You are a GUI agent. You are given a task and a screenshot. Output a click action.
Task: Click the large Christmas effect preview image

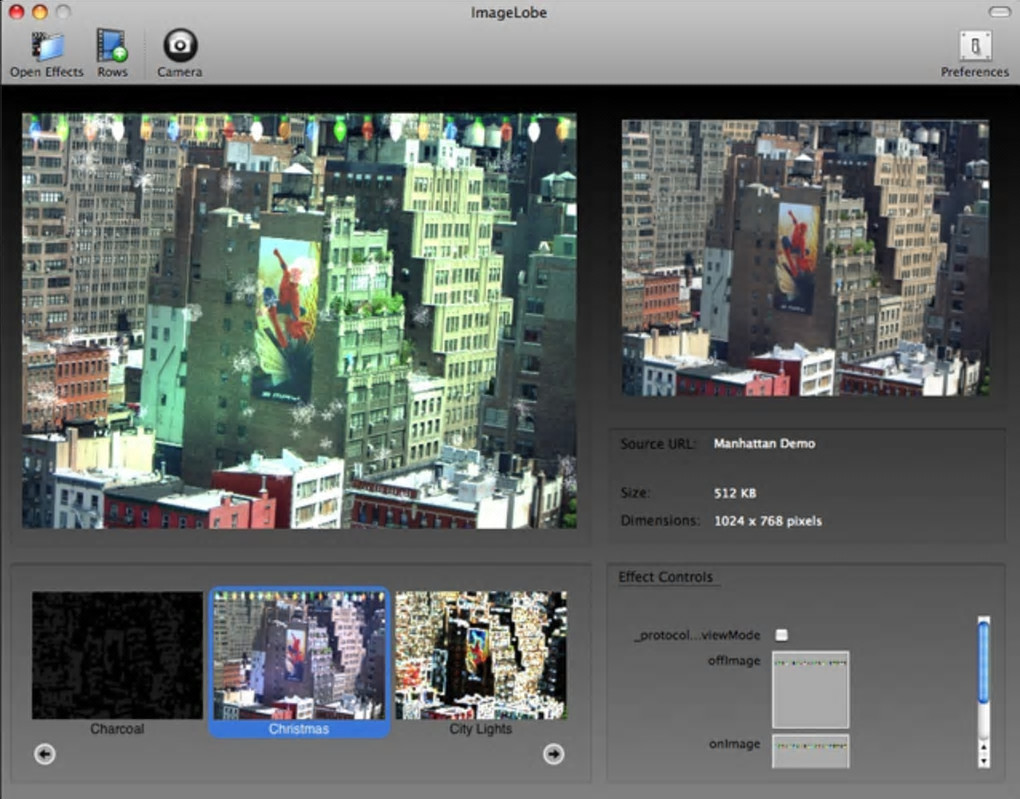point(299,320)
